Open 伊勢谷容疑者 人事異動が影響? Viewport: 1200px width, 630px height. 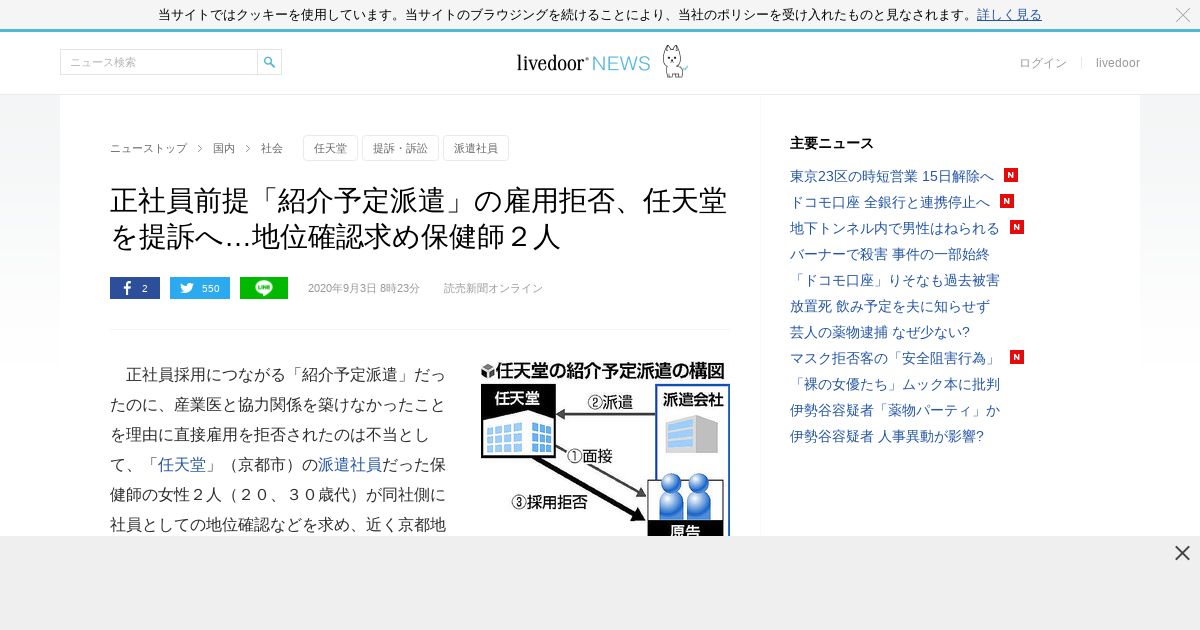pos(887,436)
